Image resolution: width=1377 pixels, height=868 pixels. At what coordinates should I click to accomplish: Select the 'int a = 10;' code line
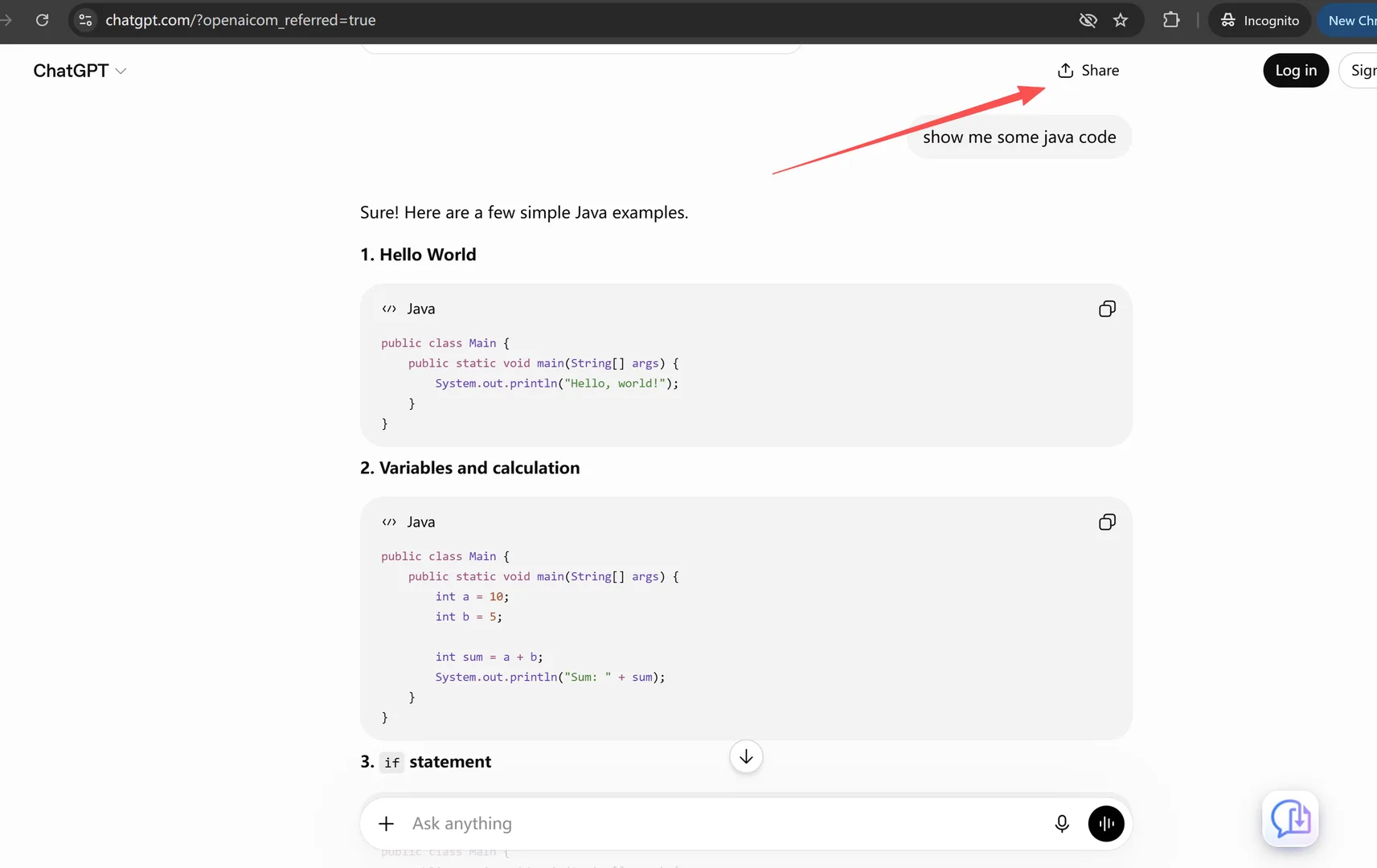pos(472,596)
